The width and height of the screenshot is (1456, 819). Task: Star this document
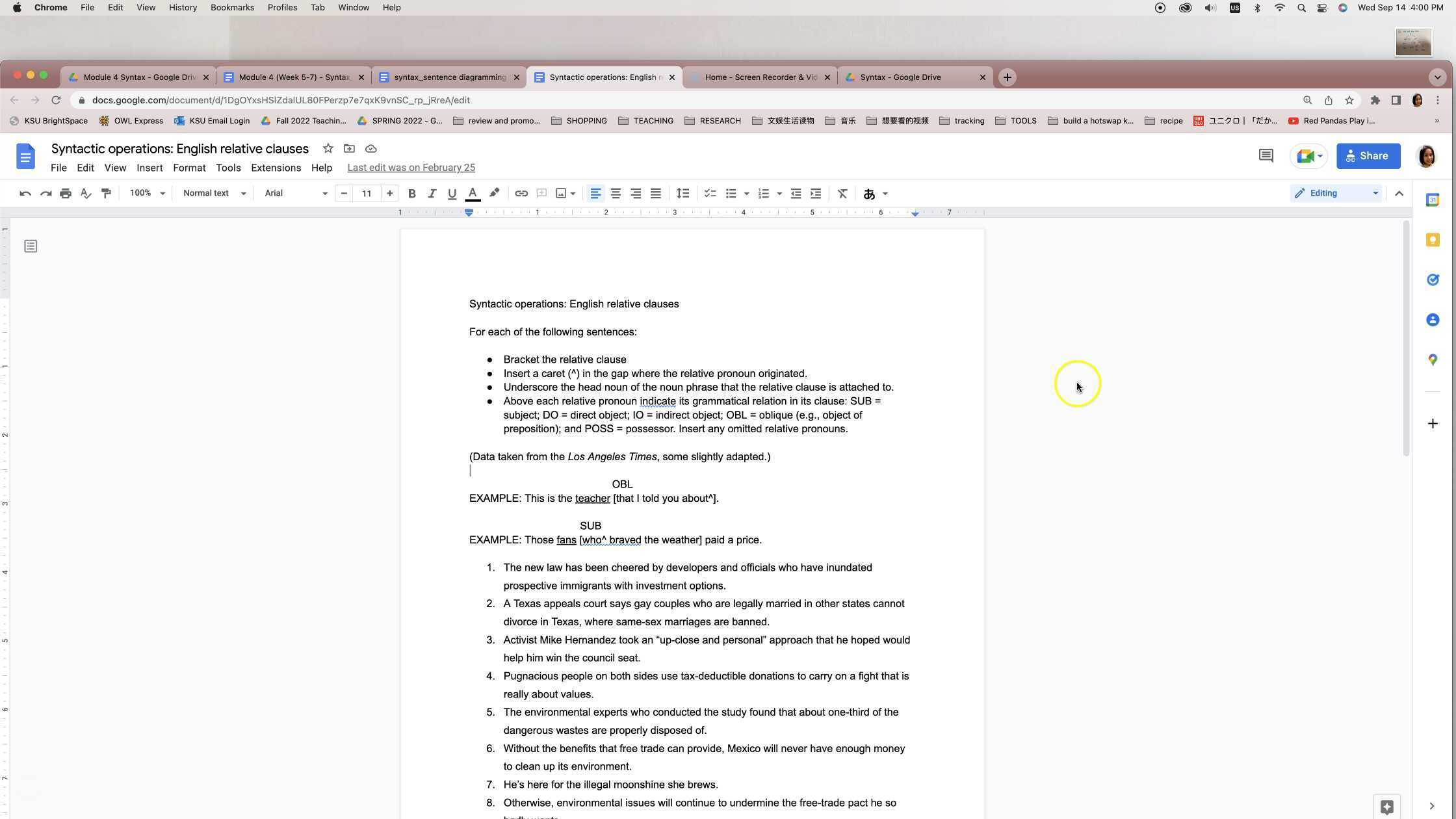pos(328,149)
